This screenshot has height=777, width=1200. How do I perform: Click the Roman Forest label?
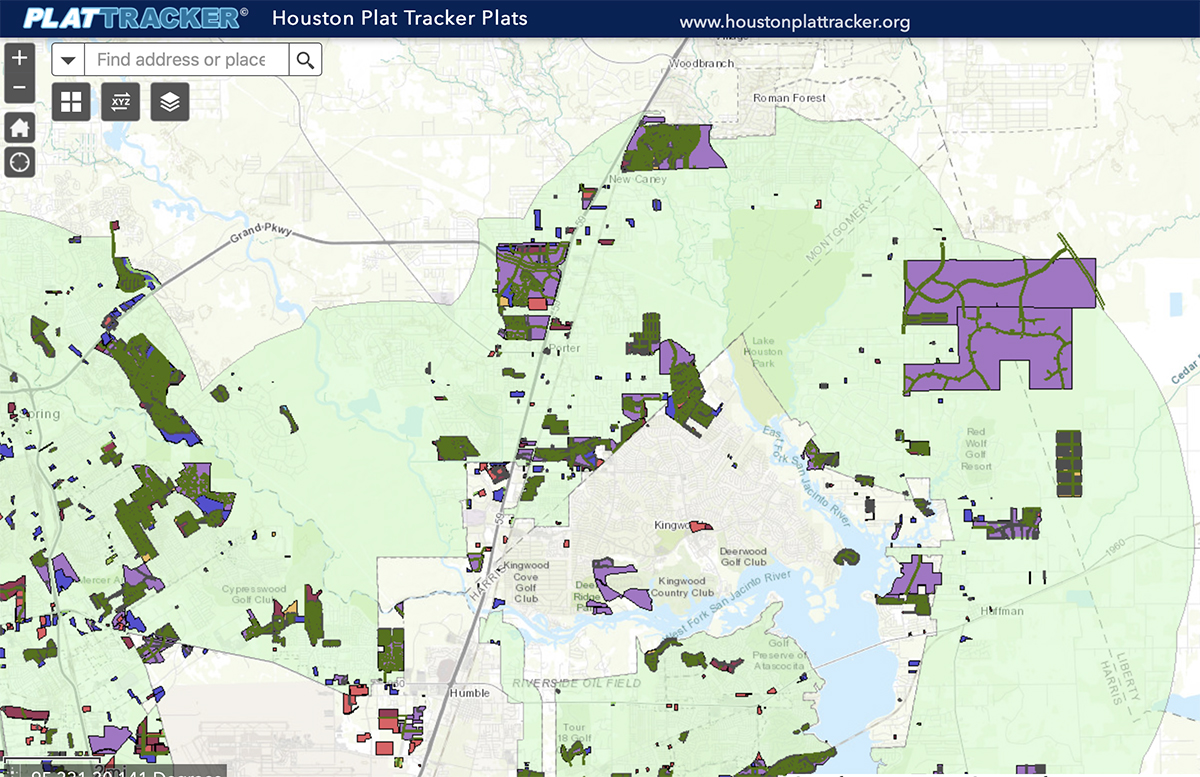coord(789,98)
